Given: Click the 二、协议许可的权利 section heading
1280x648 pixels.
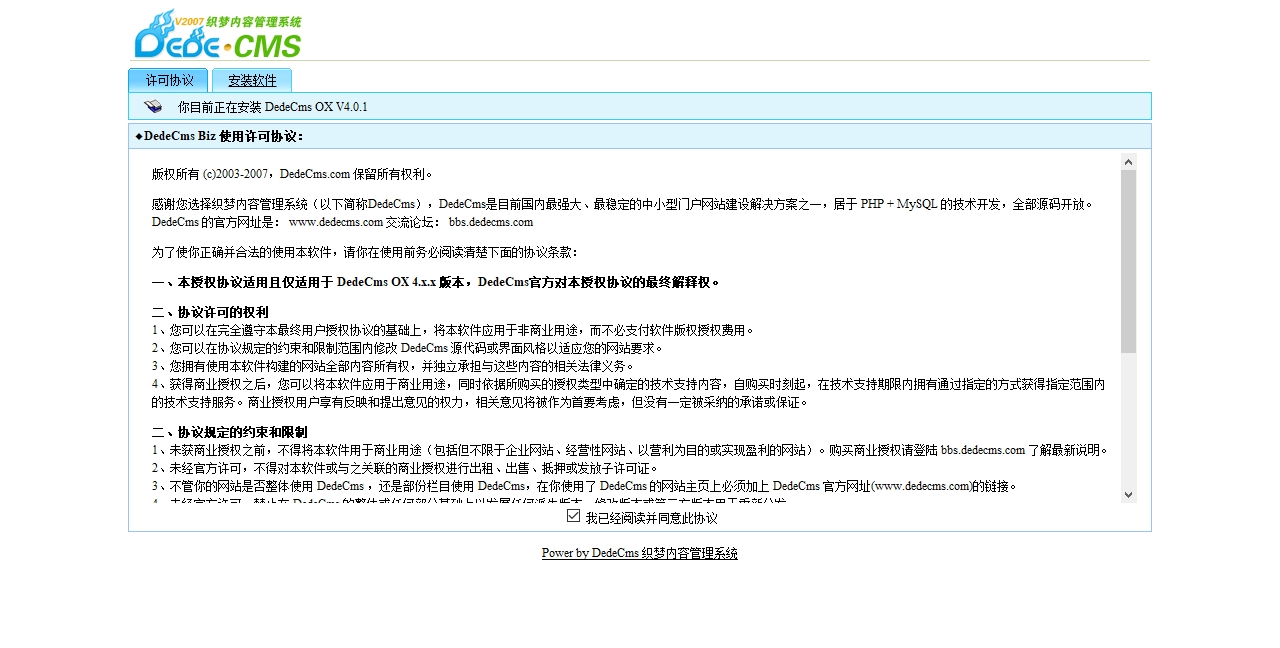Looking at the screenshot, I should (x=210, y=312).
